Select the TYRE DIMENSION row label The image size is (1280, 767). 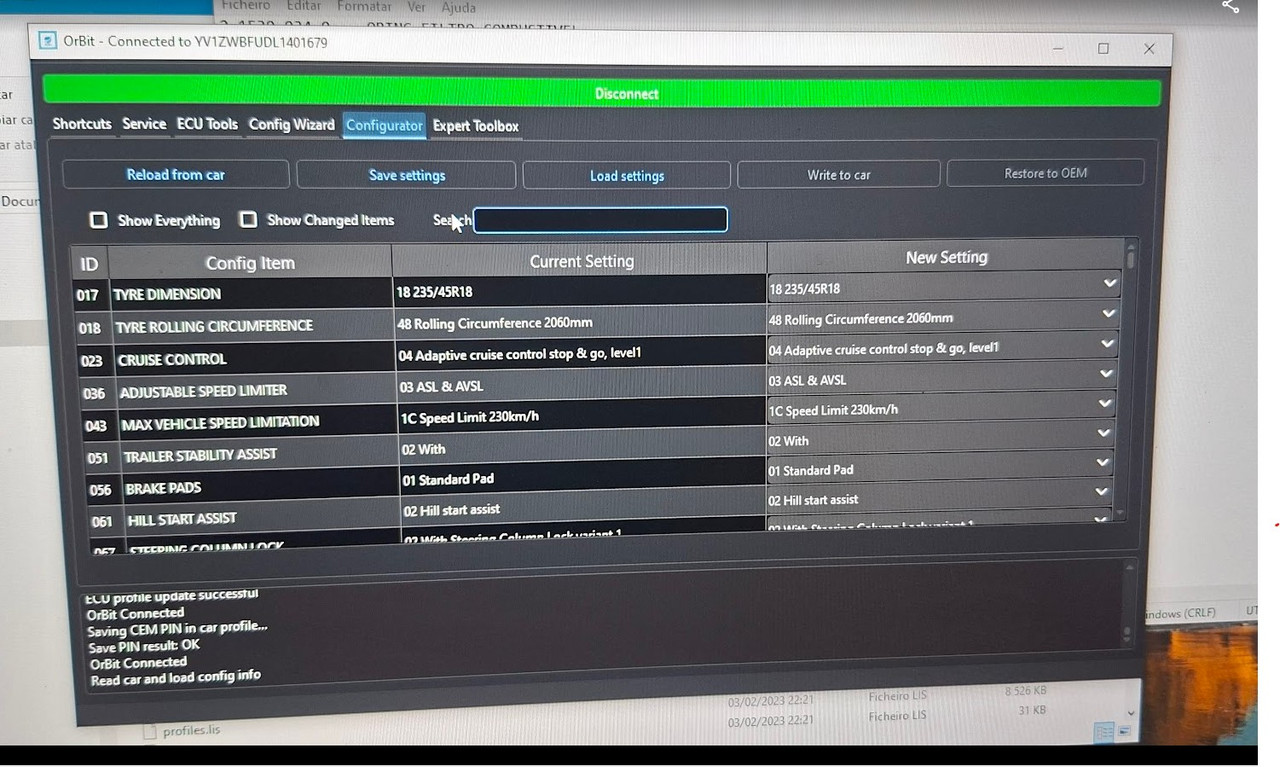click(167, 294)
